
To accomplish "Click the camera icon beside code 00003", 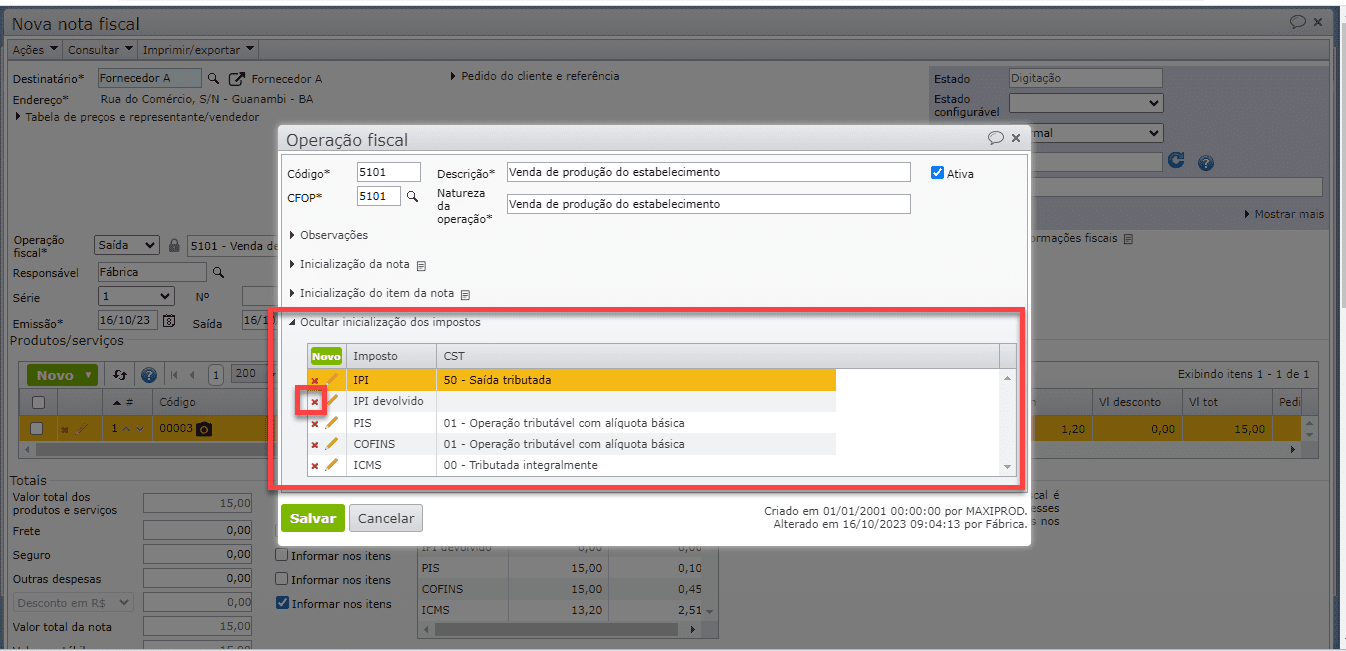I will (204, 428).
